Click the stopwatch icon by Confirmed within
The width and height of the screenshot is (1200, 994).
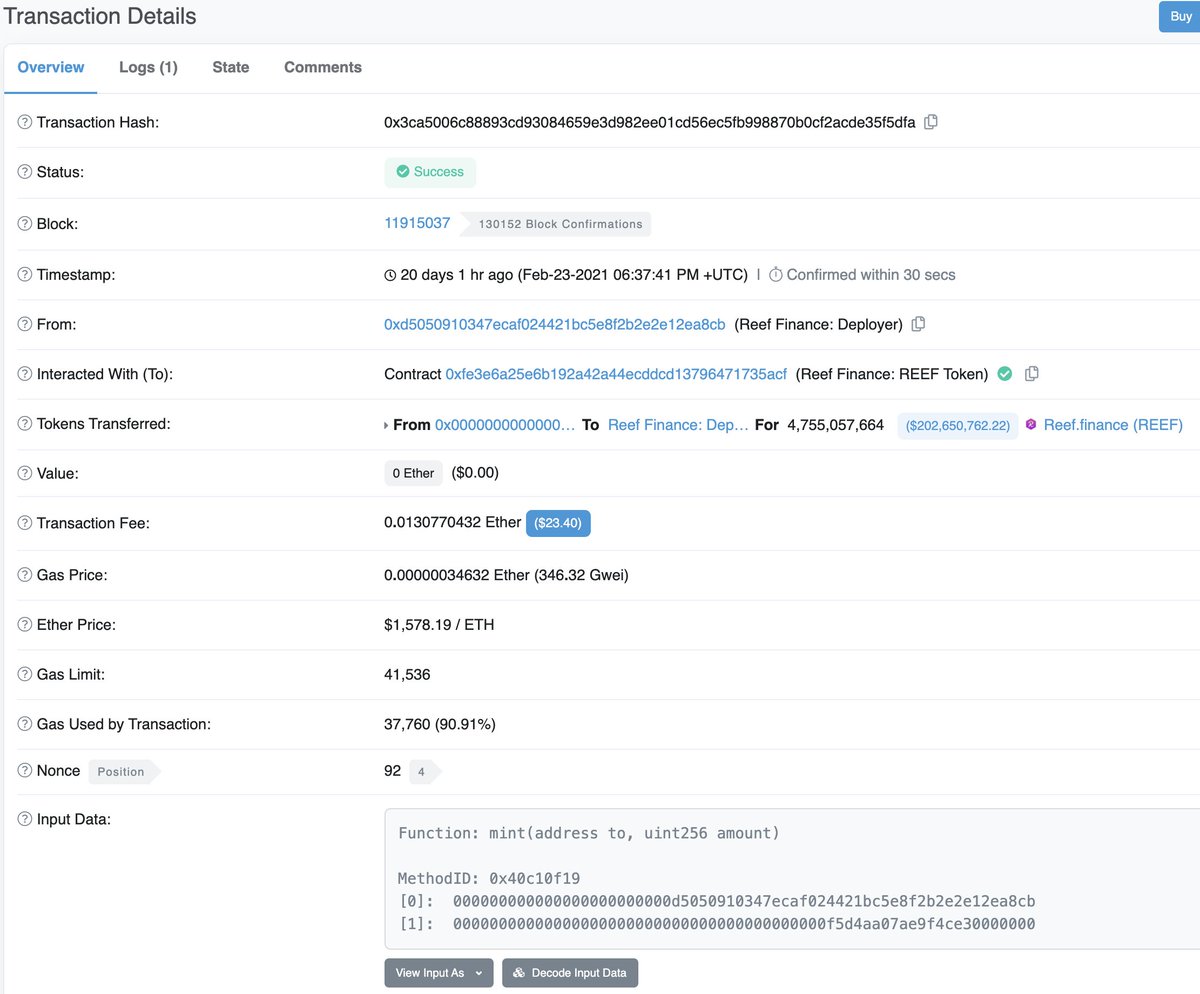(x=776, y=274)
